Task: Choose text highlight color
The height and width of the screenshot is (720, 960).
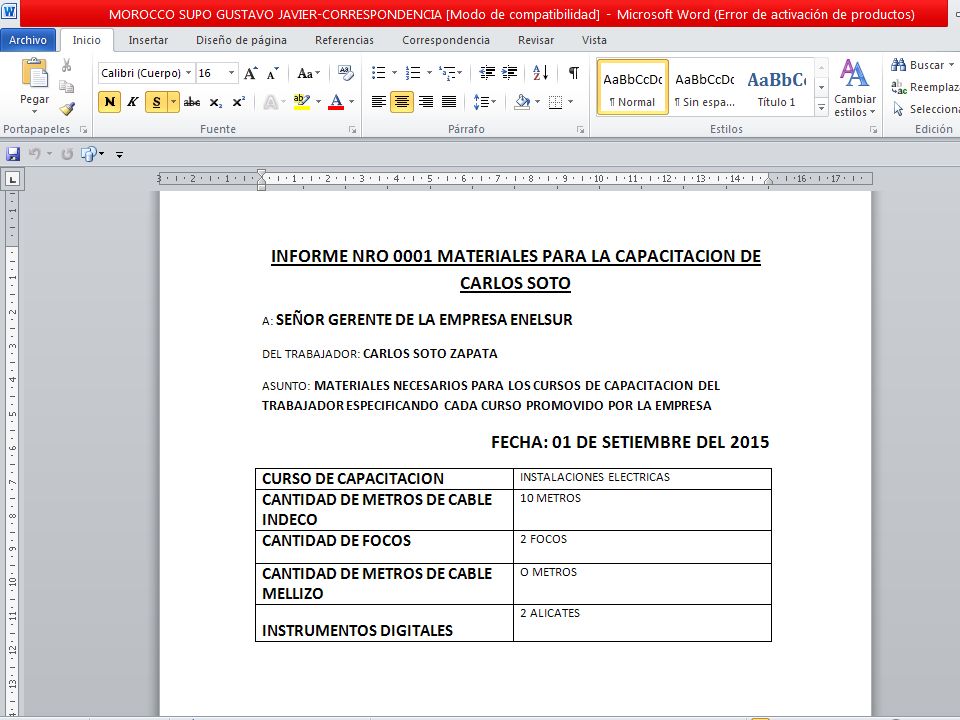Action: tap(302, 102)
